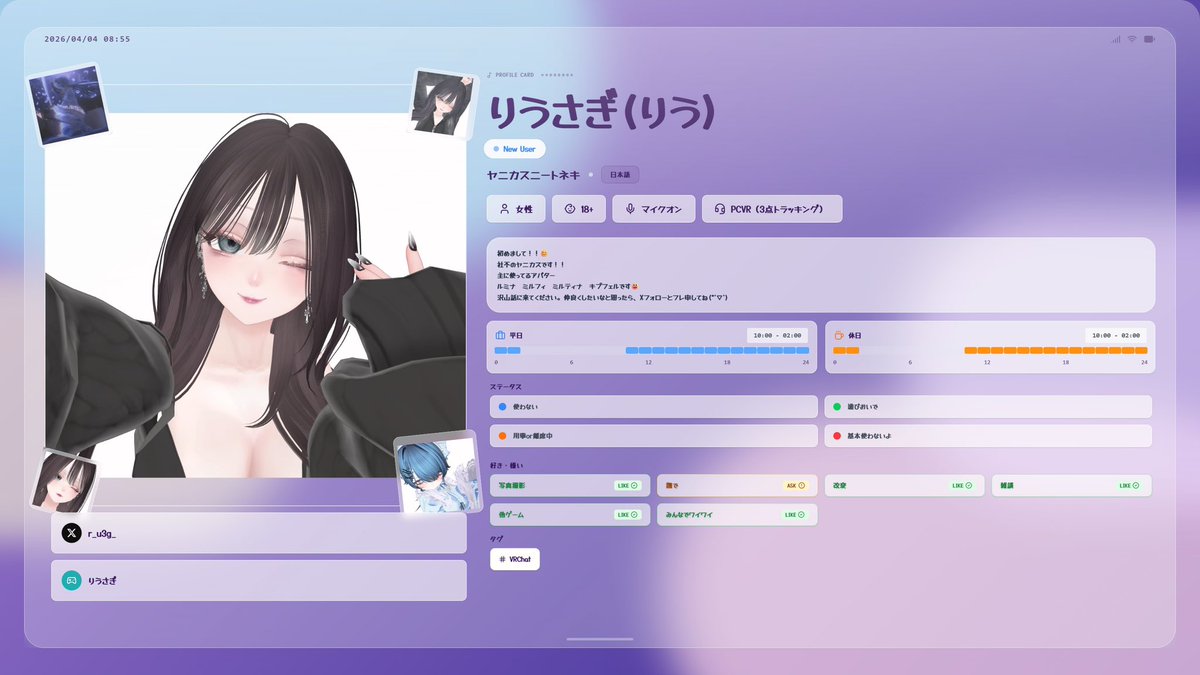Click the music note icon before PROFILE CARD
Screen dimensions: 1200x675
489,74
